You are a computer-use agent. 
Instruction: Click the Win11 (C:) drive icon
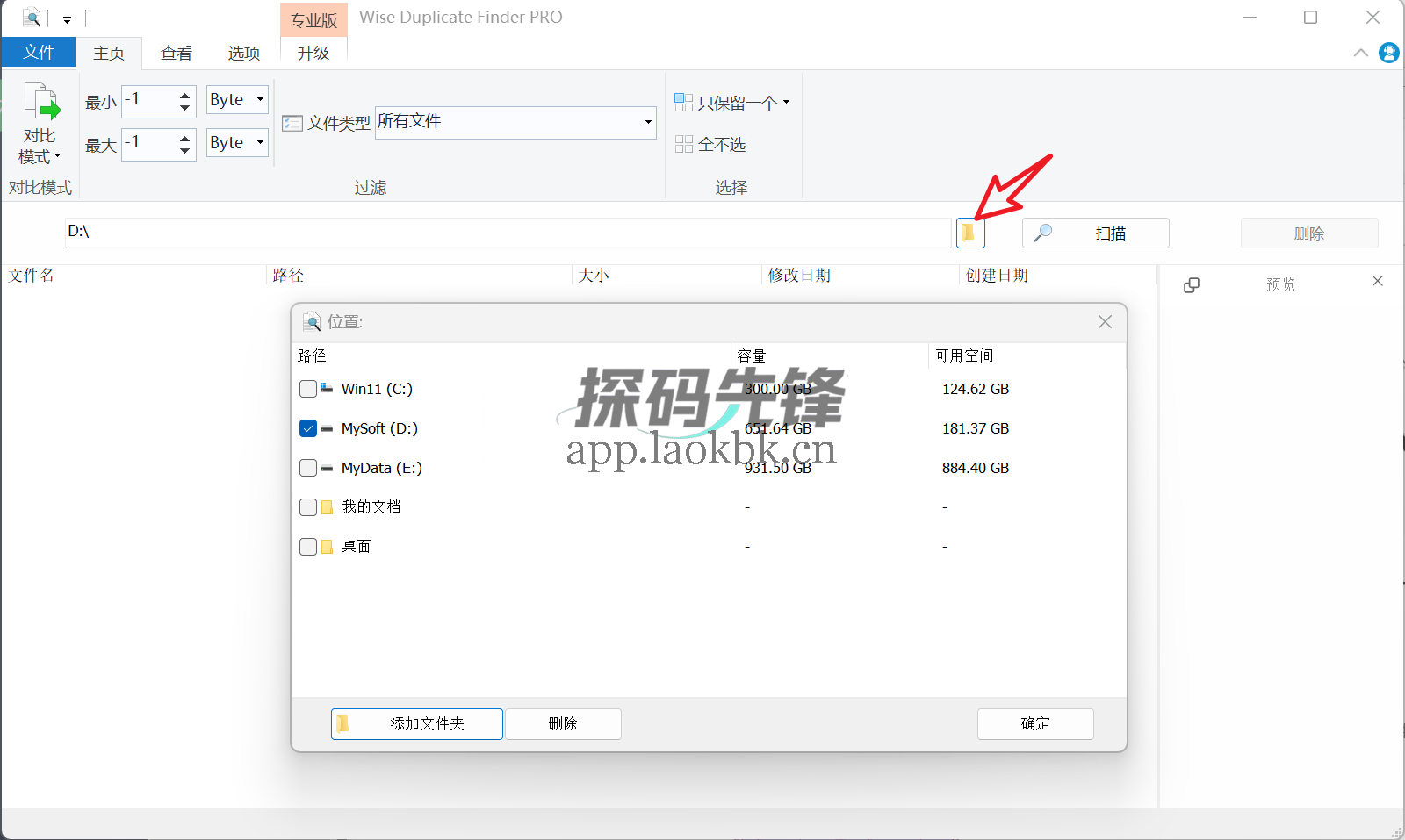point(327,387)
